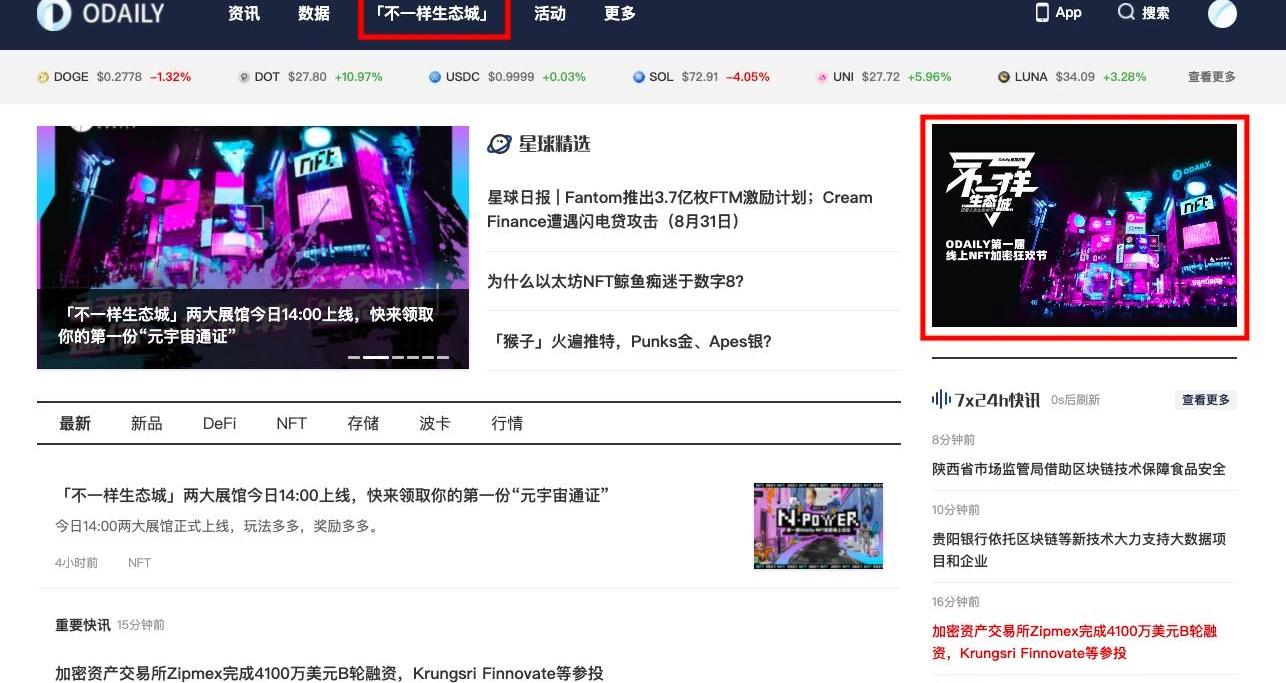Viewport: 1286px width, 683px height.
Task: Select the active carousel indicator dash
Action: [375, 357]
